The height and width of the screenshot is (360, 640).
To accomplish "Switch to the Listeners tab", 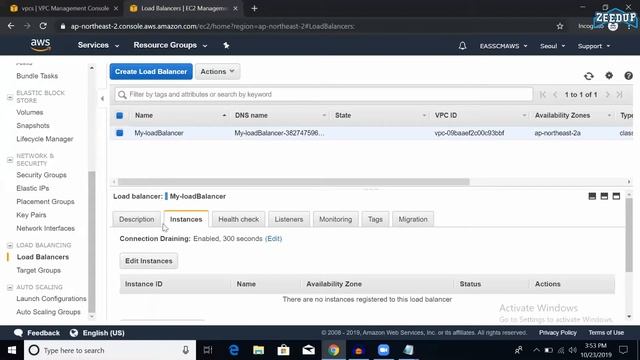I will [x=289, y=219].
